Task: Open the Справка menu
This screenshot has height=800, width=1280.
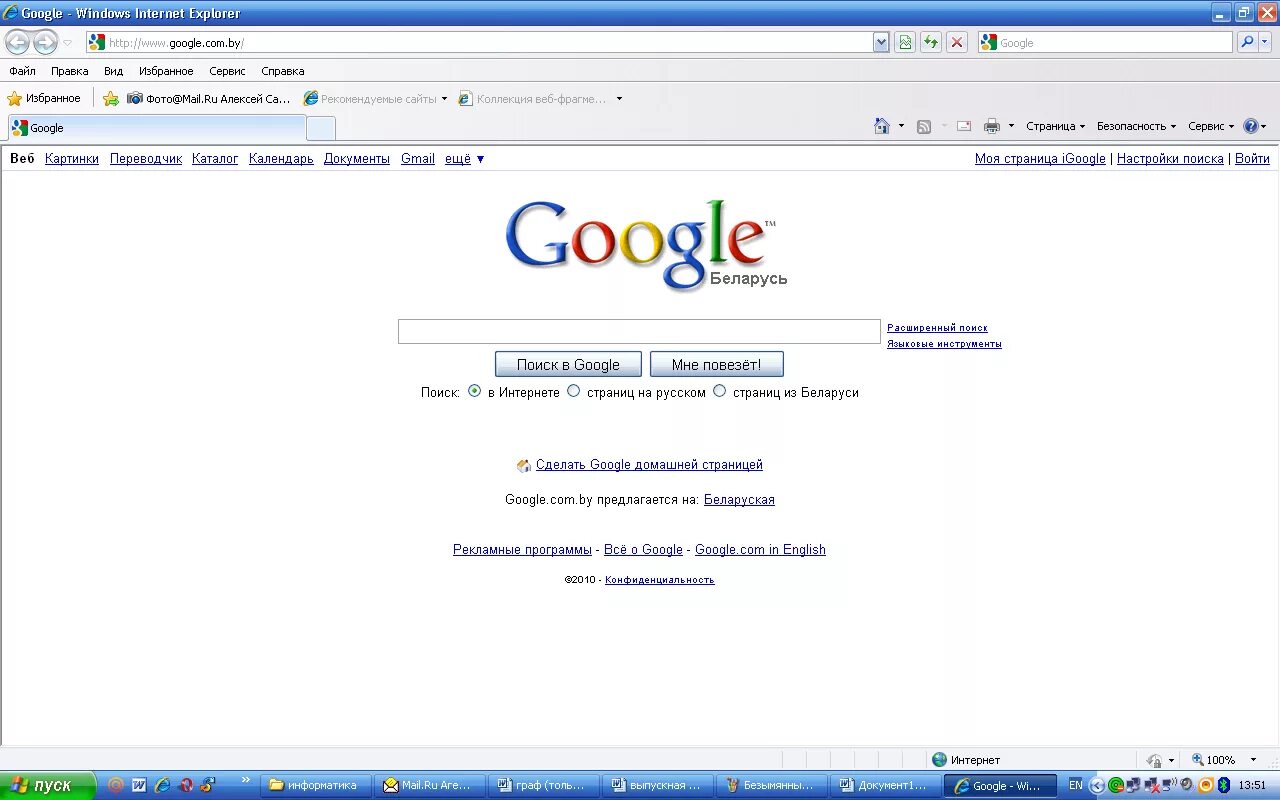Action: coord(283,71)
